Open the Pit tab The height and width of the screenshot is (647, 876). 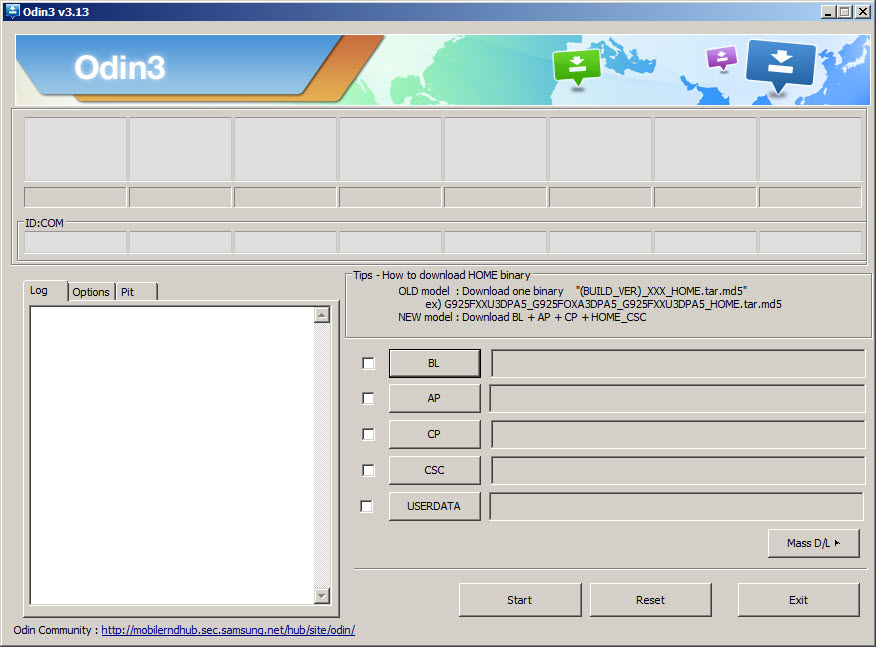[x=136, y=292]
